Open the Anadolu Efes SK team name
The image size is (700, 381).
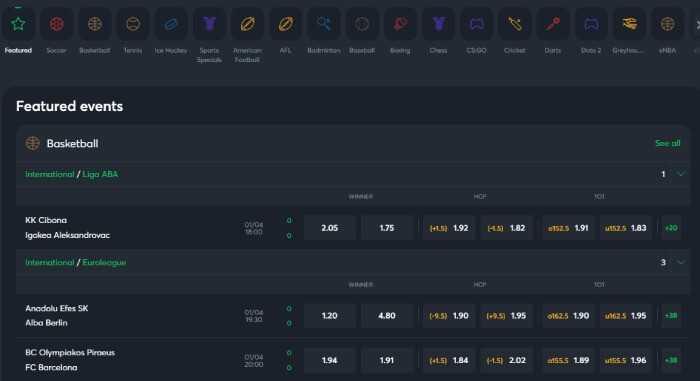point(57,308)
